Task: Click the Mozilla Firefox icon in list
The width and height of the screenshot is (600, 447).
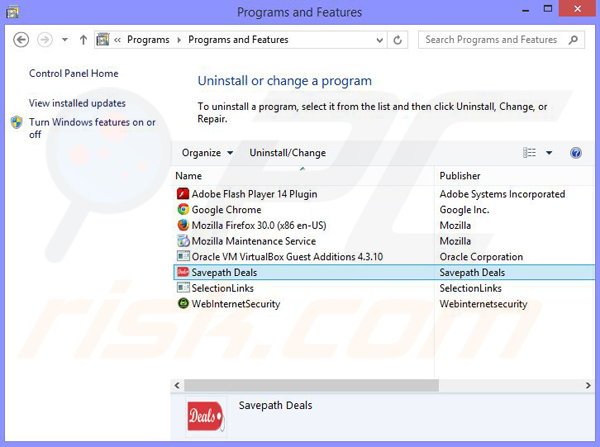Action: [x=183, y=225]
